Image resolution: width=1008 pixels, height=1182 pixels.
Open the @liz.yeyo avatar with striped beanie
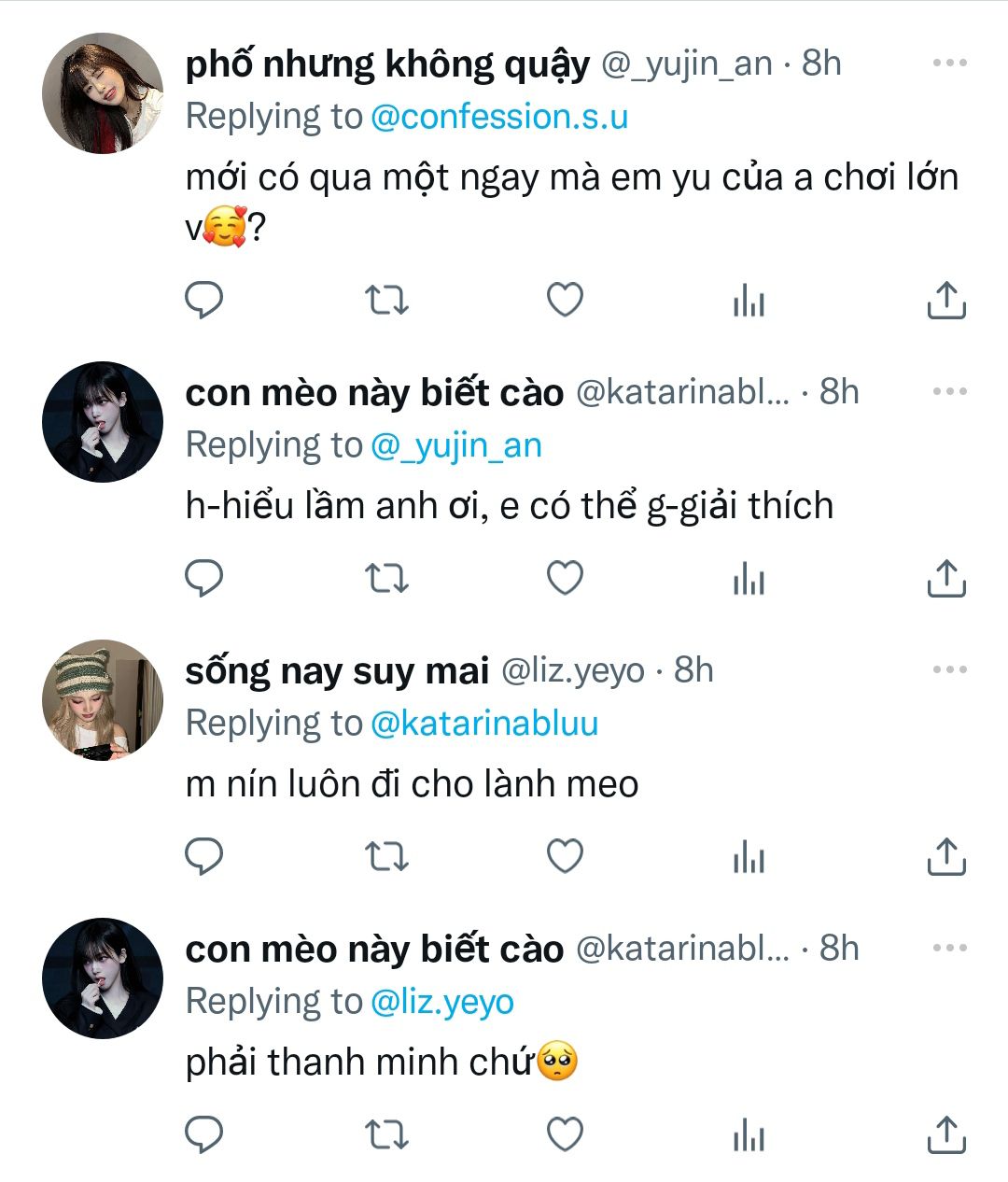click(x=103, y=700)
